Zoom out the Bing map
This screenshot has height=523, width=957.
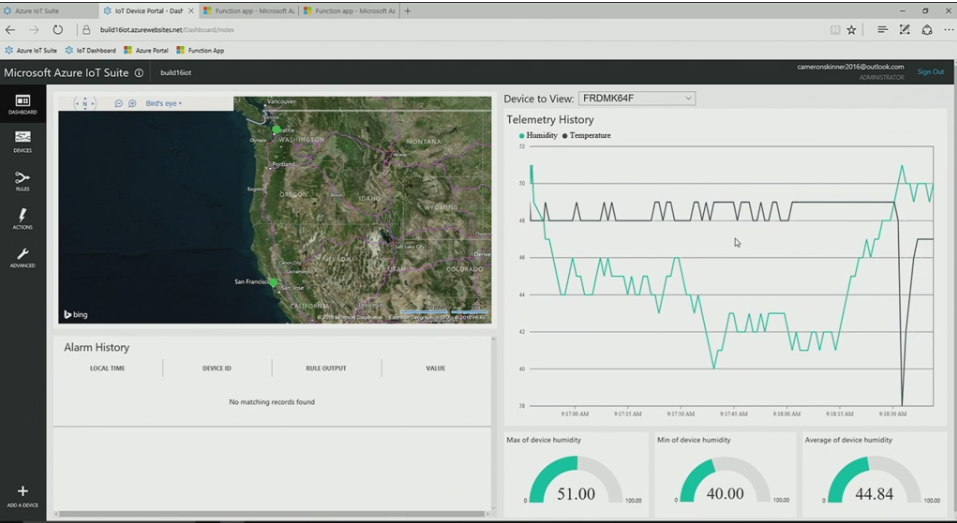coord(118,103)
